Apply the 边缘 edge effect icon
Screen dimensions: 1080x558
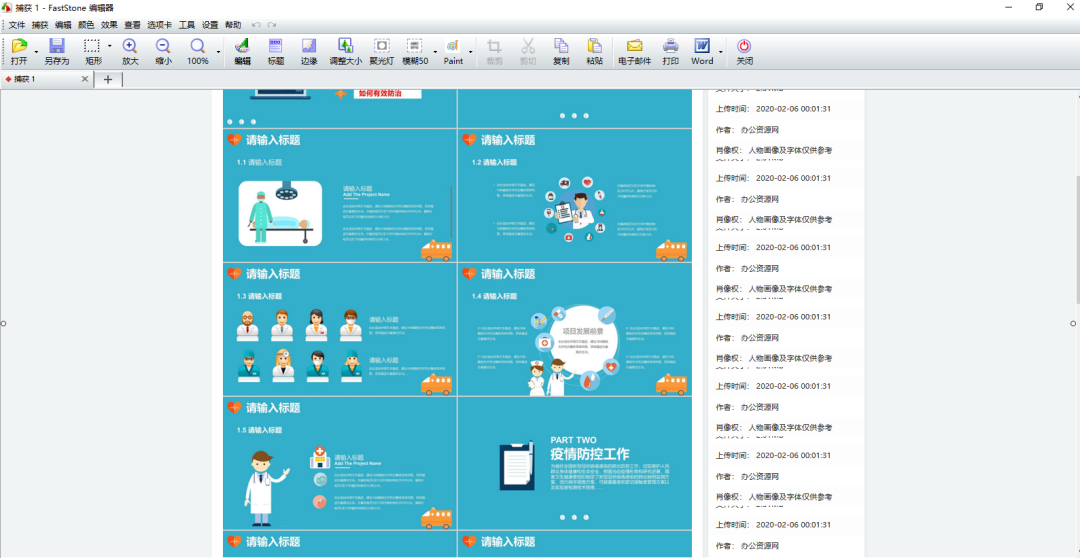click(x=309, y=52)
